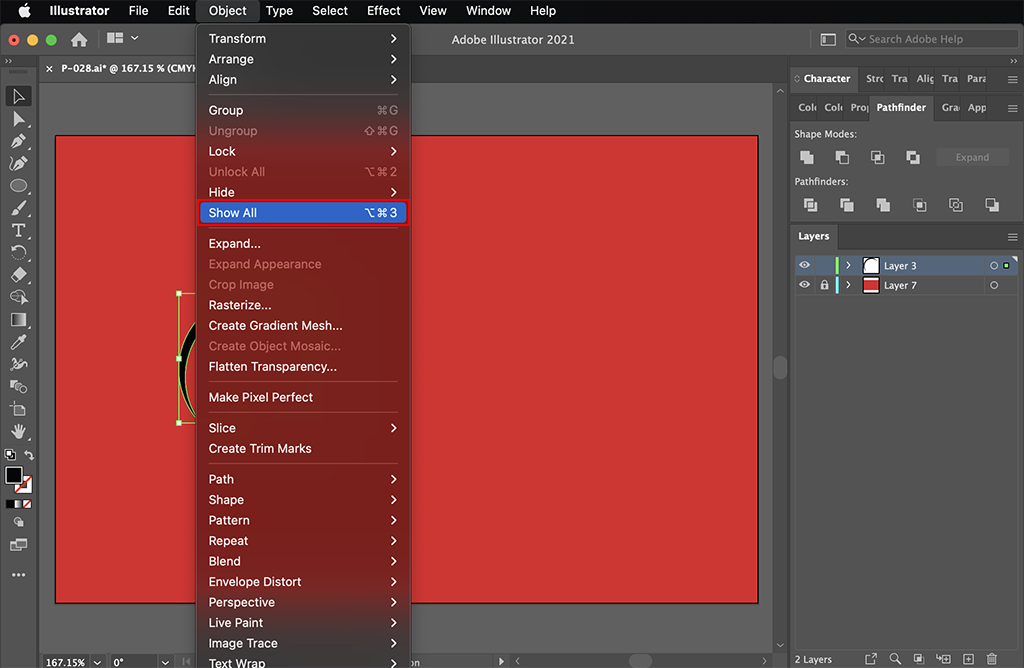This screenshot has width=1024, height=668.
Task: Open the Apple menu
Action: [x=24, y=10]
